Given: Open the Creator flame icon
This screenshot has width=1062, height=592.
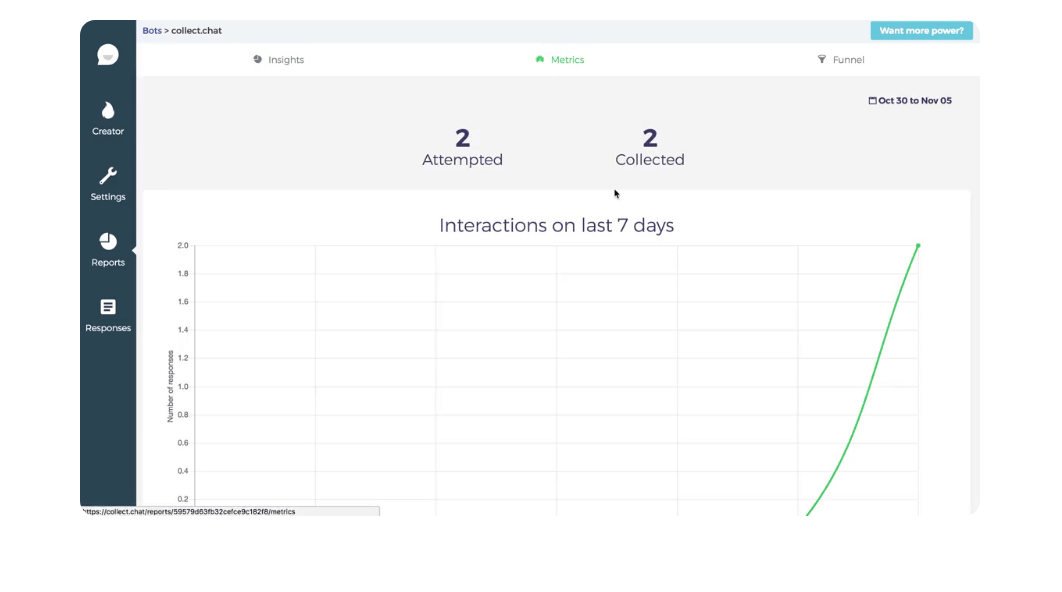Looking at the screenshot, I should (x=108, y=110).
